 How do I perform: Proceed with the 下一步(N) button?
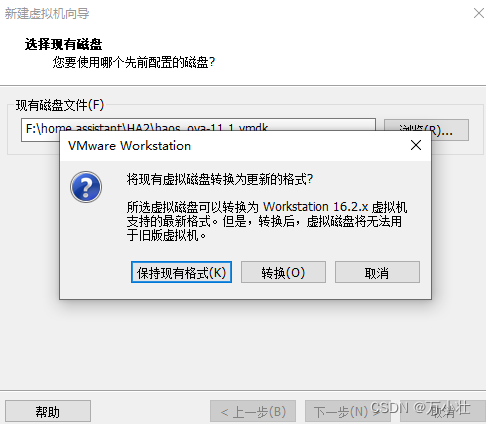348,411
